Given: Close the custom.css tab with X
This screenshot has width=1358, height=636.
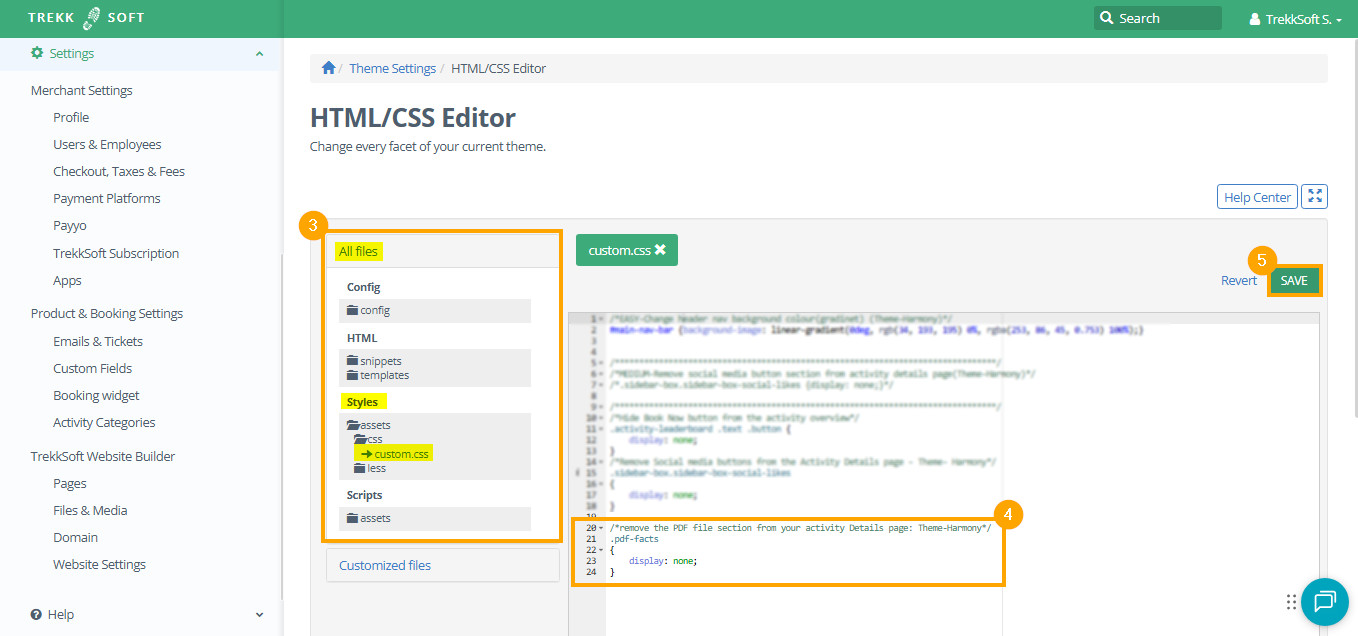Looking at the screenshot, I should point(660,250).
